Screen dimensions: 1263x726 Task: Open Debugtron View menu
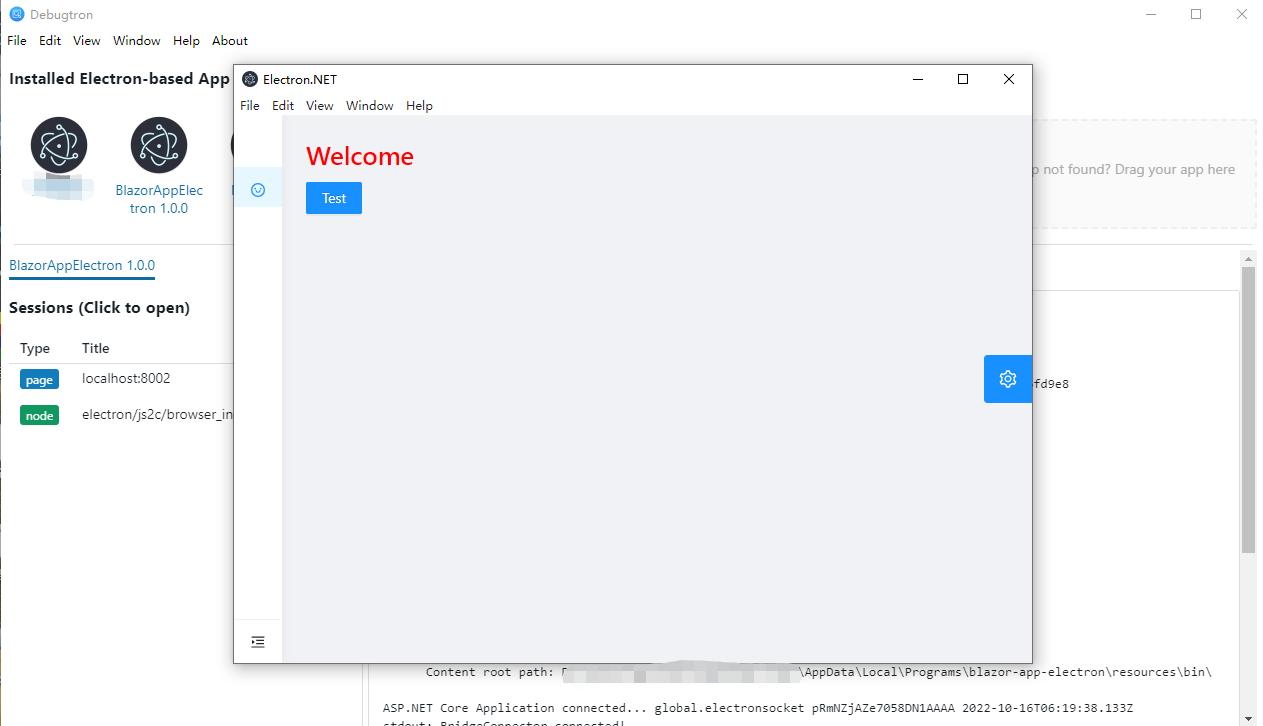tap(87, 41)
